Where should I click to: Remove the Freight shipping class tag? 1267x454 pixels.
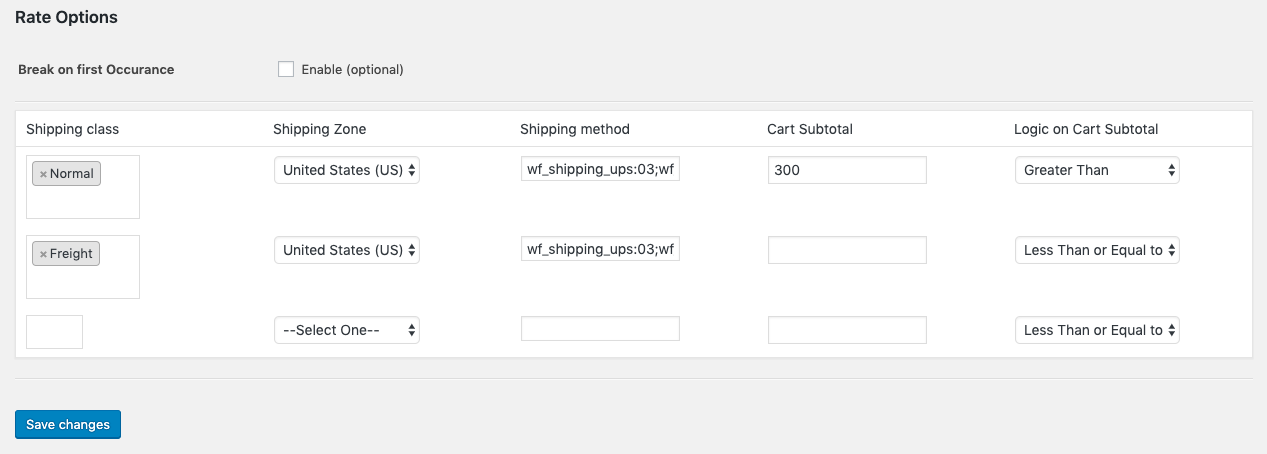coord(43,254)
